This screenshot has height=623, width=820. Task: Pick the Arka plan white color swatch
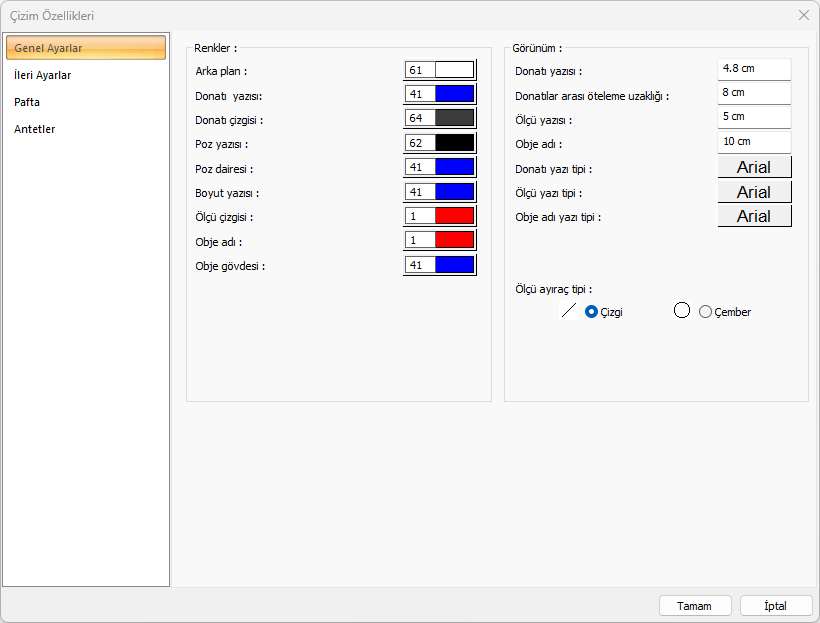pyautogui.click(x=454, y=70)
